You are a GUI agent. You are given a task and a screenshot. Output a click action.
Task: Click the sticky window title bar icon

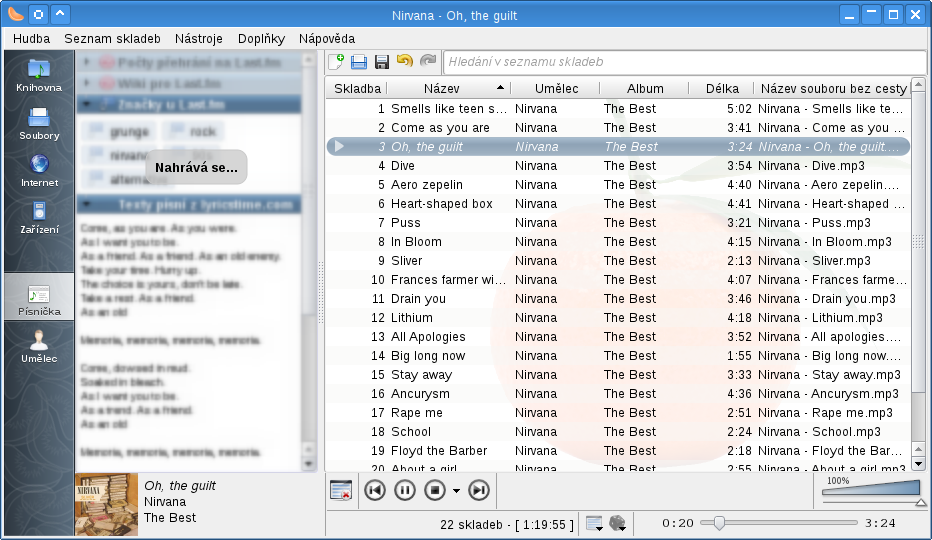coord(38,14)
